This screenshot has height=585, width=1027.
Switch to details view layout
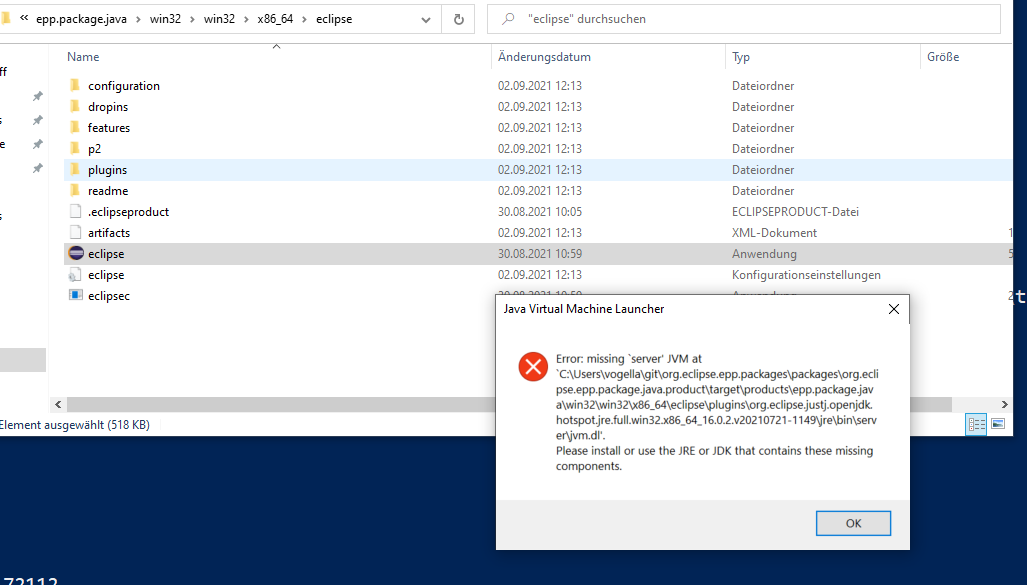tap(976, 425)
